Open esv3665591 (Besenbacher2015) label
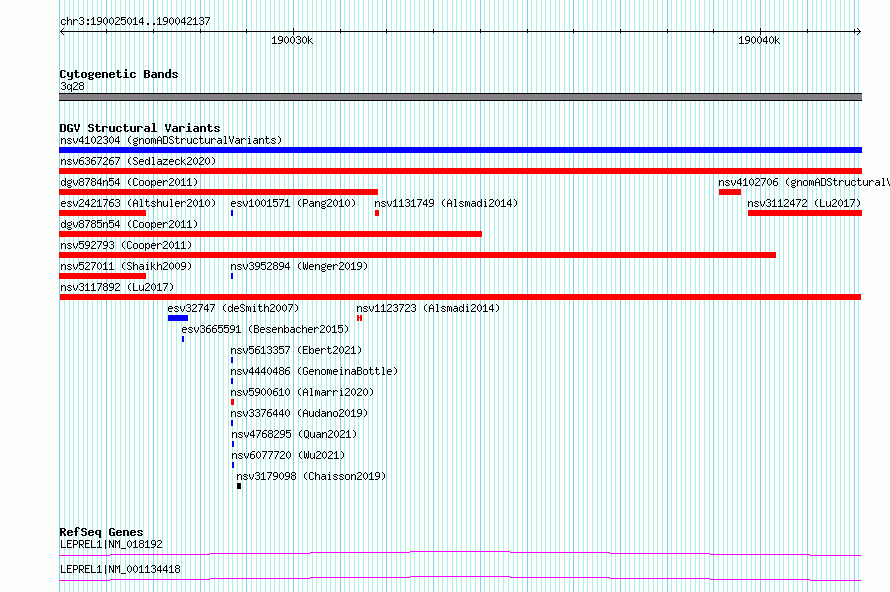The height and width of the screenshot is (592, 890). click(x=265, y=329)
